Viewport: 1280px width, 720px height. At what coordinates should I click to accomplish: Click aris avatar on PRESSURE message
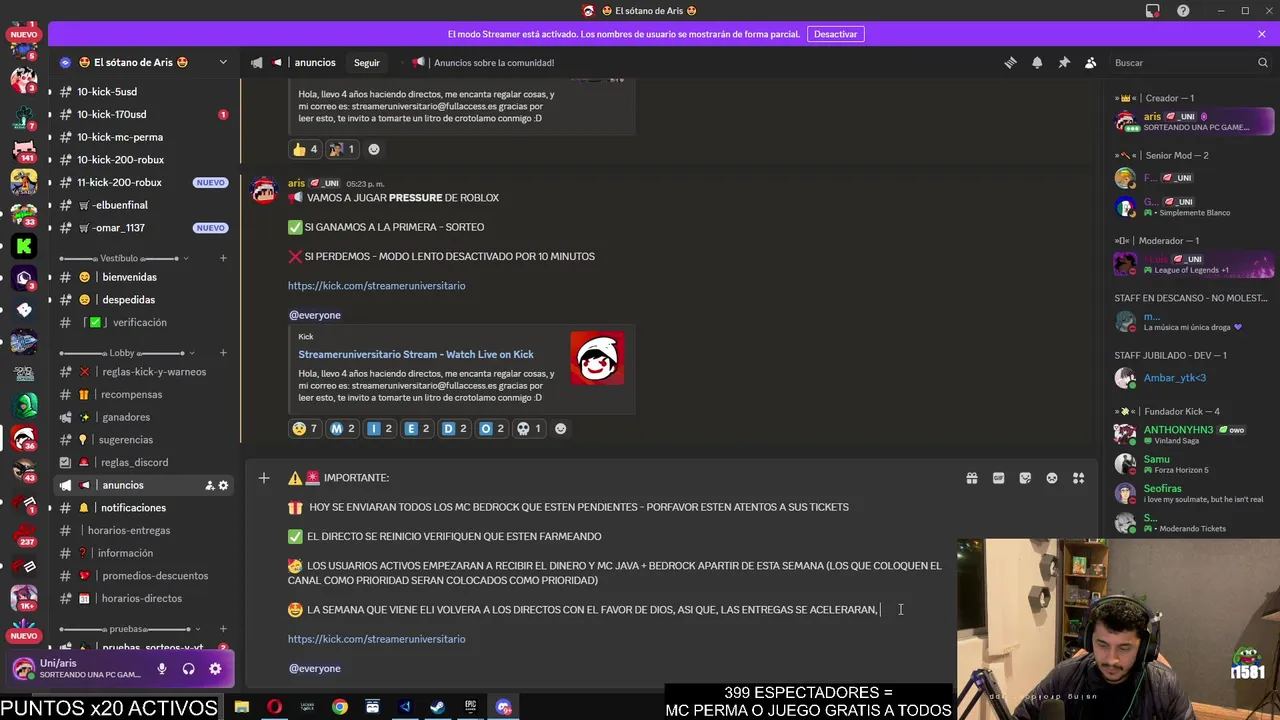point(264,190)
